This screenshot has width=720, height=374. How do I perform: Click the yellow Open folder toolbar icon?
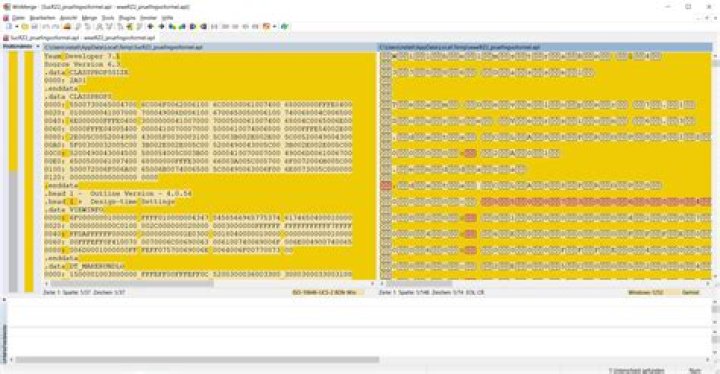coord(25,27)
